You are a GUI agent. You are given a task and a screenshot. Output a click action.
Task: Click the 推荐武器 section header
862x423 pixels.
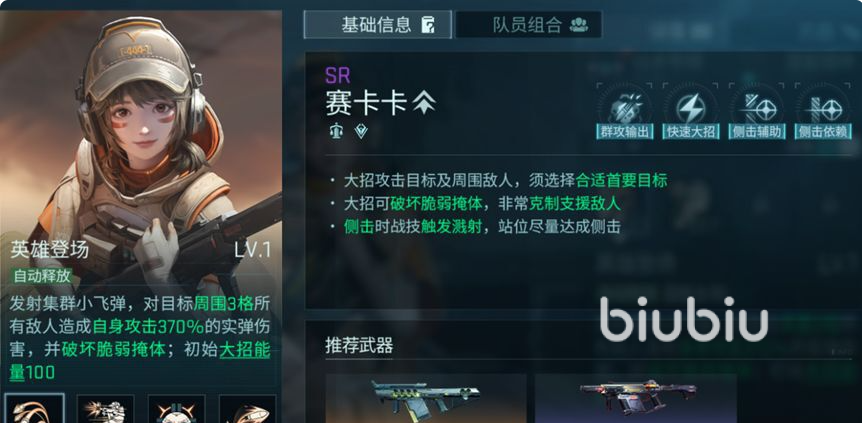359,346
